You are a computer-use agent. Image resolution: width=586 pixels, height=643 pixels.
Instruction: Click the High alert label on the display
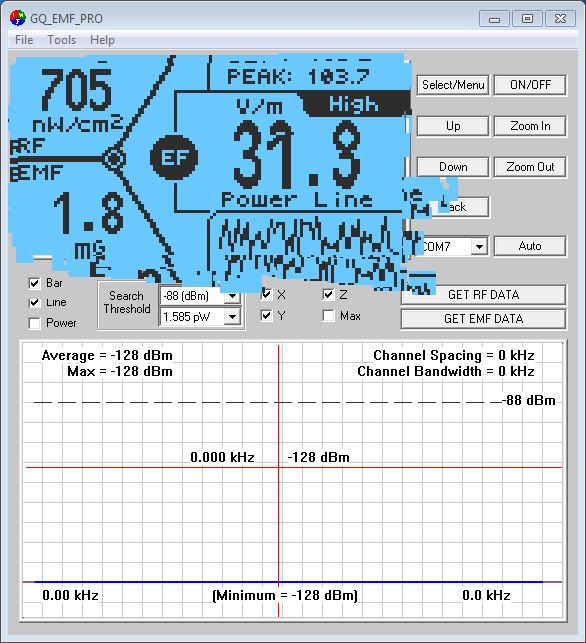tap(353, 105)
